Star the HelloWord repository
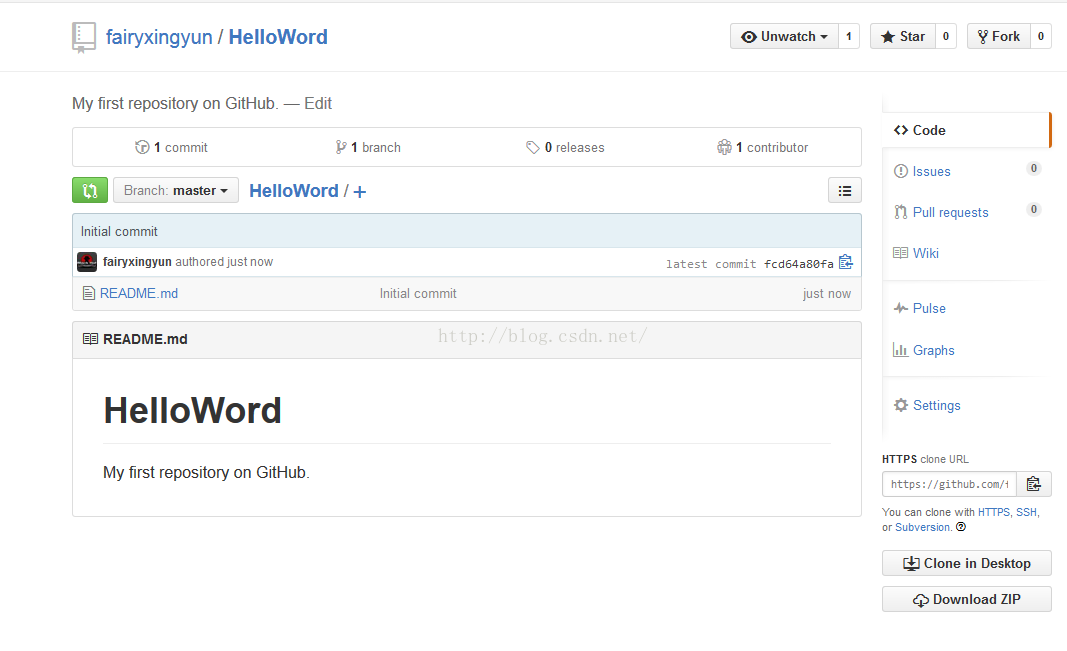Image resolution: width=1067 pixels, height=651 pixels. (903, 37)
